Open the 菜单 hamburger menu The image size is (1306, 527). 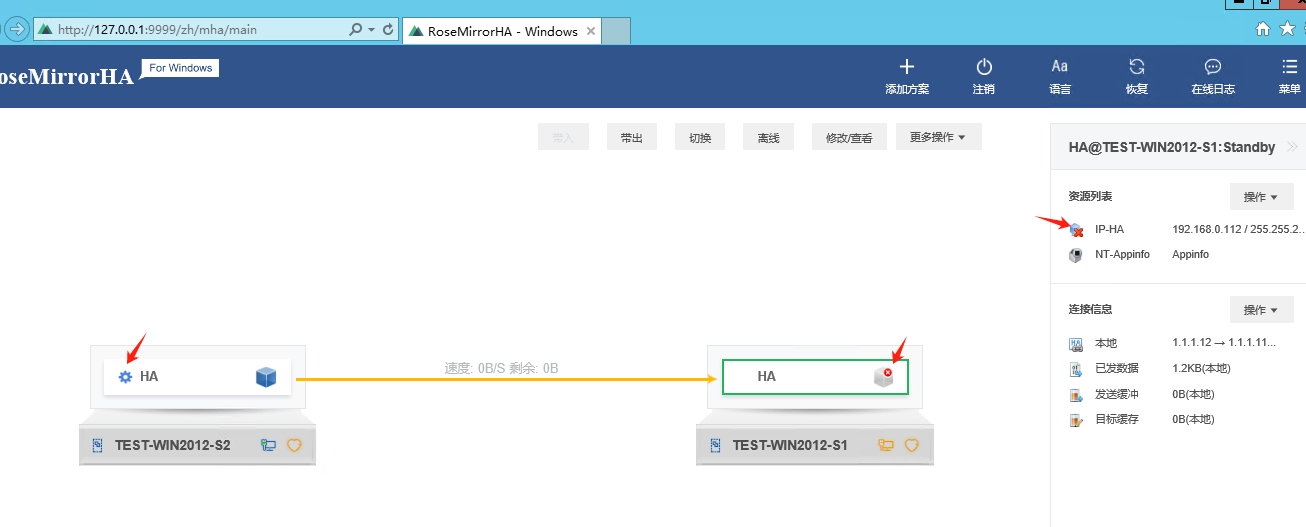pyautogui.click(x=1290, y=67)
